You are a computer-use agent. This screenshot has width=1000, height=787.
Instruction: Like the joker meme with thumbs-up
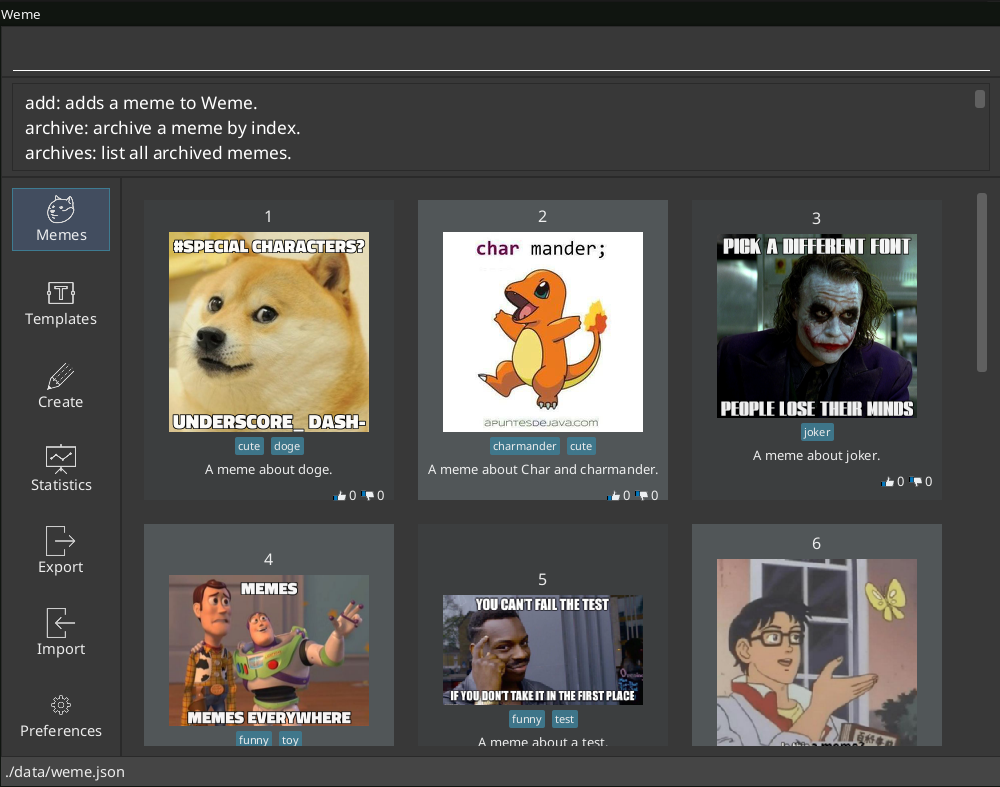coord(887,482)
